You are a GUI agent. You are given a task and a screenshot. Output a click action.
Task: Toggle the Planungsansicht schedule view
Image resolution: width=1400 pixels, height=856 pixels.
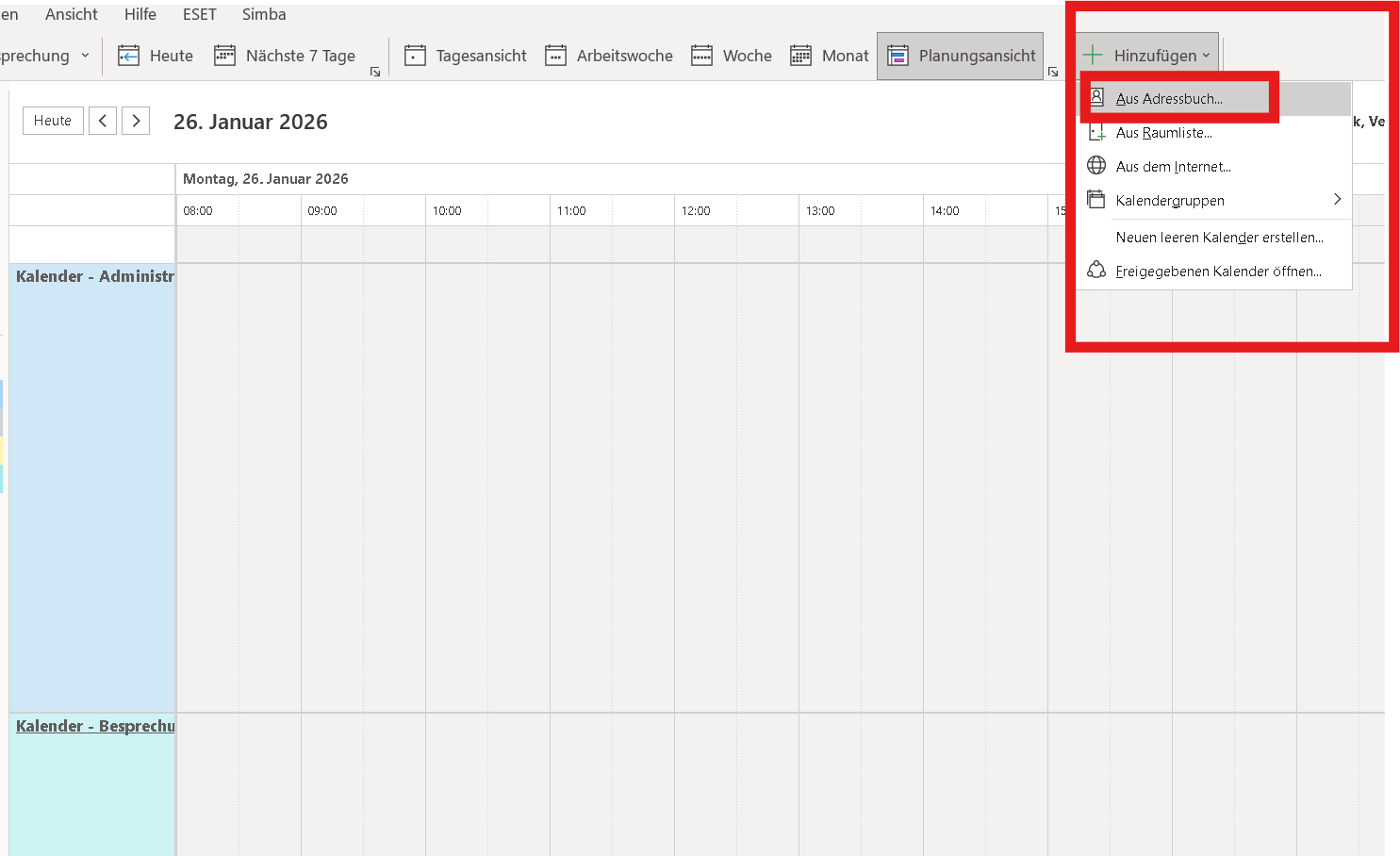click(961, 56)
